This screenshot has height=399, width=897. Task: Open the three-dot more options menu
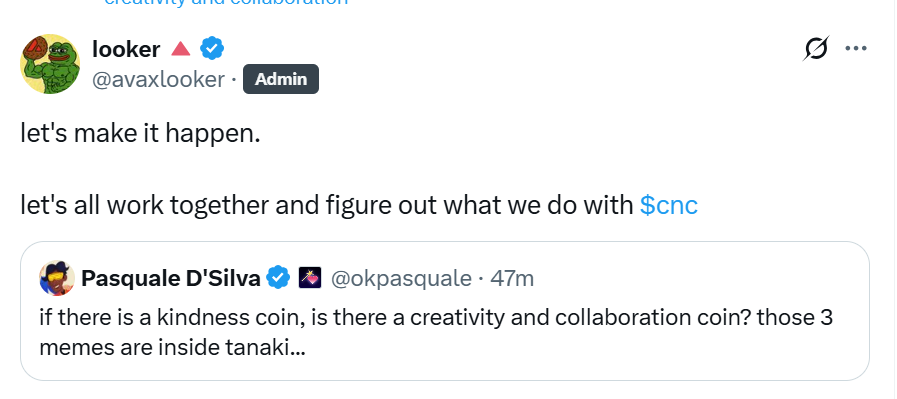pyautogui.click(x=856, y=49)
